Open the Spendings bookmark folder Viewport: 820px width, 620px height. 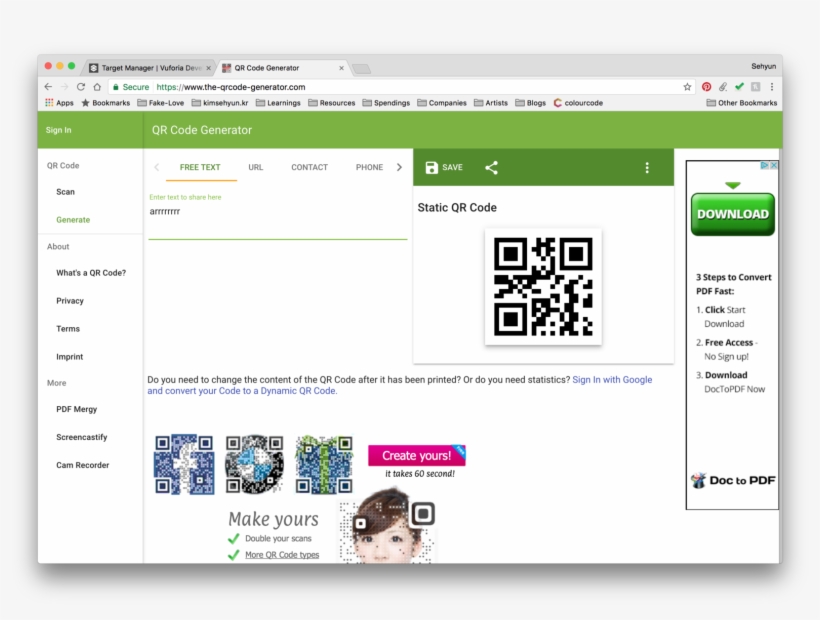point(386,103)
